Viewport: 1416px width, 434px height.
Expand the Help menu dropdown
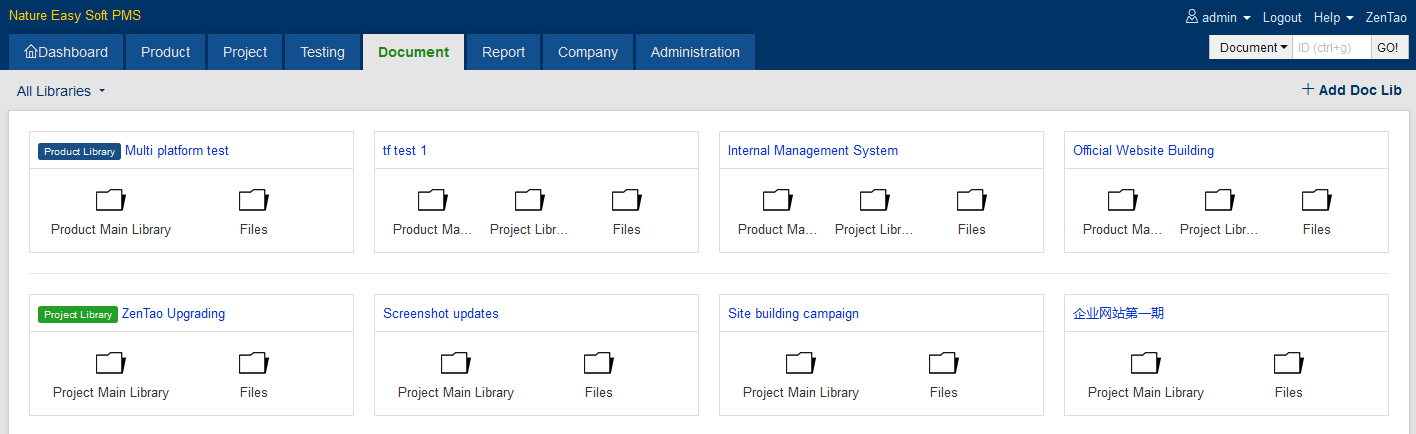(1333, 17)
